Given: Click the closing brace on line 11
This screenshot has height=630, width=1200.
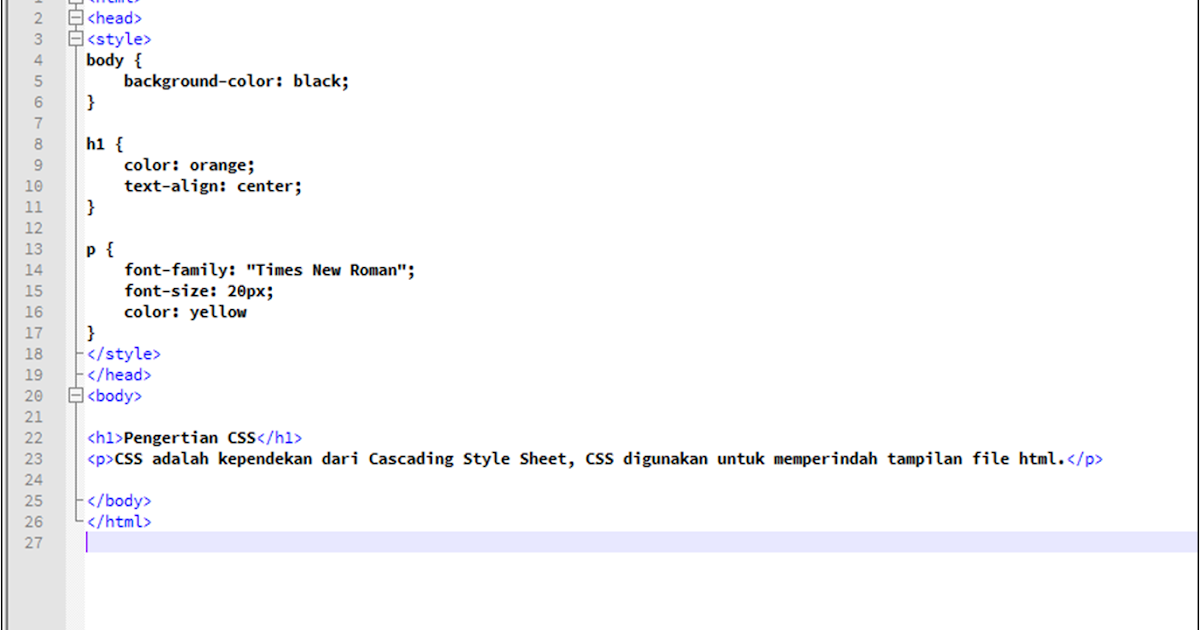Looking at the screenshot, I should click(x=91, y=207).
